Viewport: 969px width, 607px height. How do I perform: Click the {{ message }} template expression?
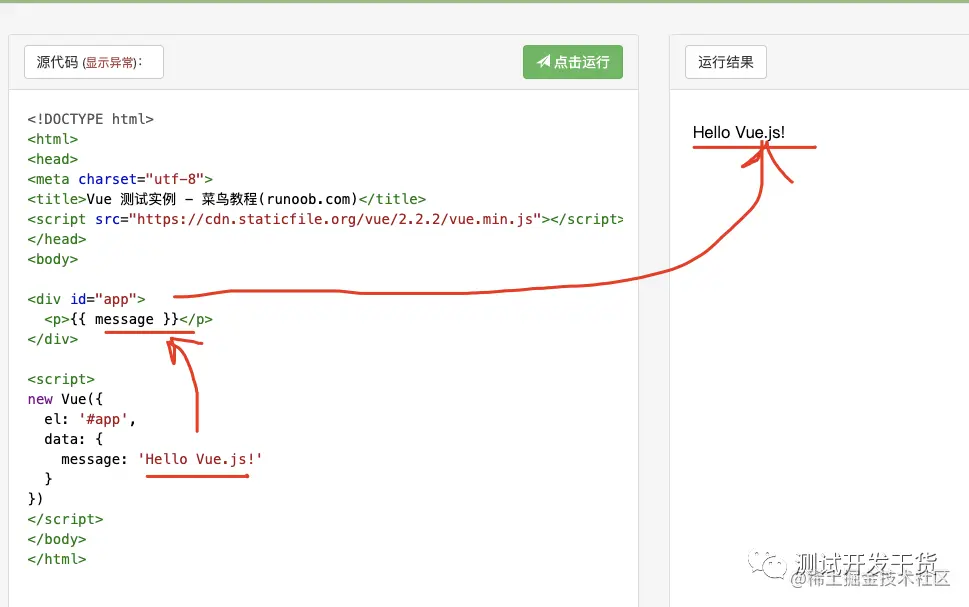pyautogui.click(x=124, y=319)
